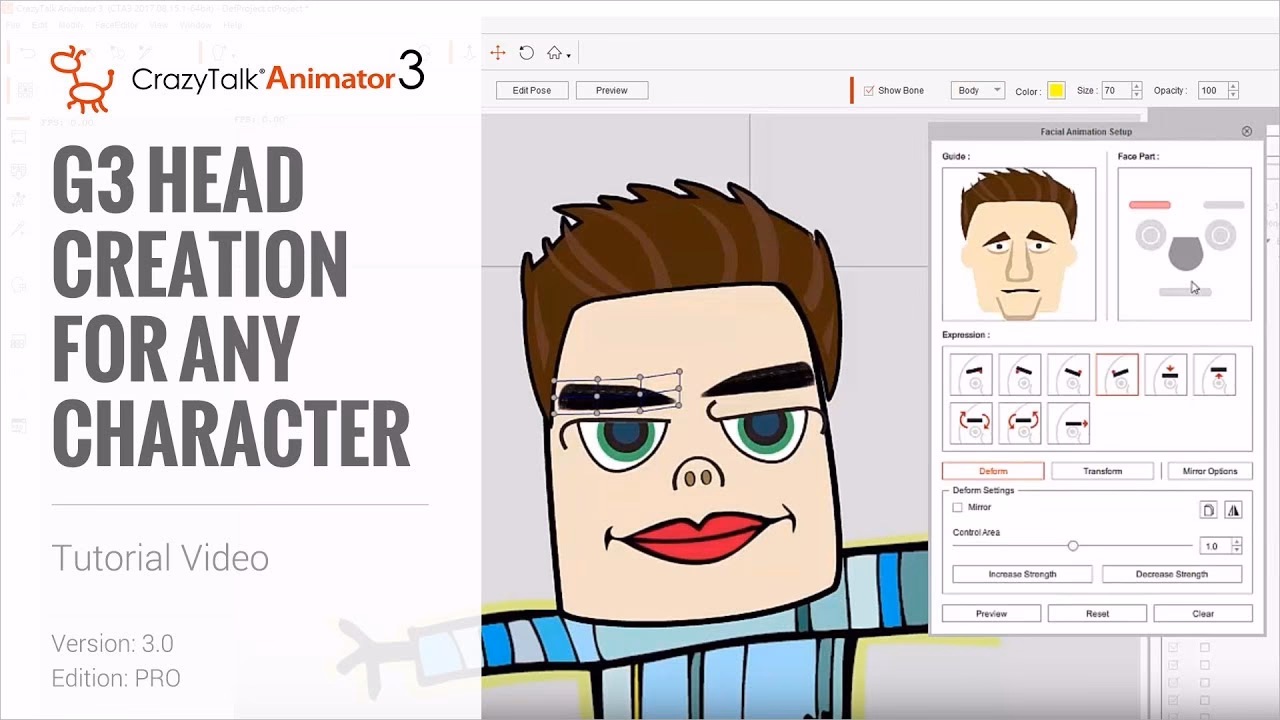Open the Mirror Options tab
Screen dimensions: 1280x720
[1210, 470]
